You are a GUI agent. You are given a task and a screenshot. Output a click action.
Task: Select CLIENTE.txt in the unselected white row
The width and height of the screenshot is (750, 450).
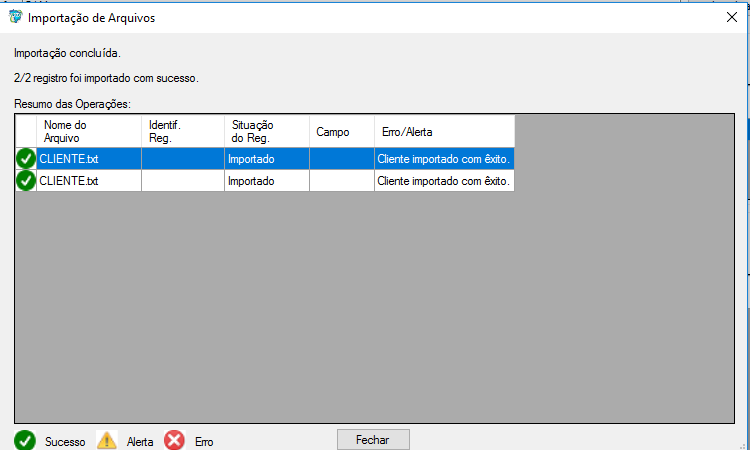89,181
